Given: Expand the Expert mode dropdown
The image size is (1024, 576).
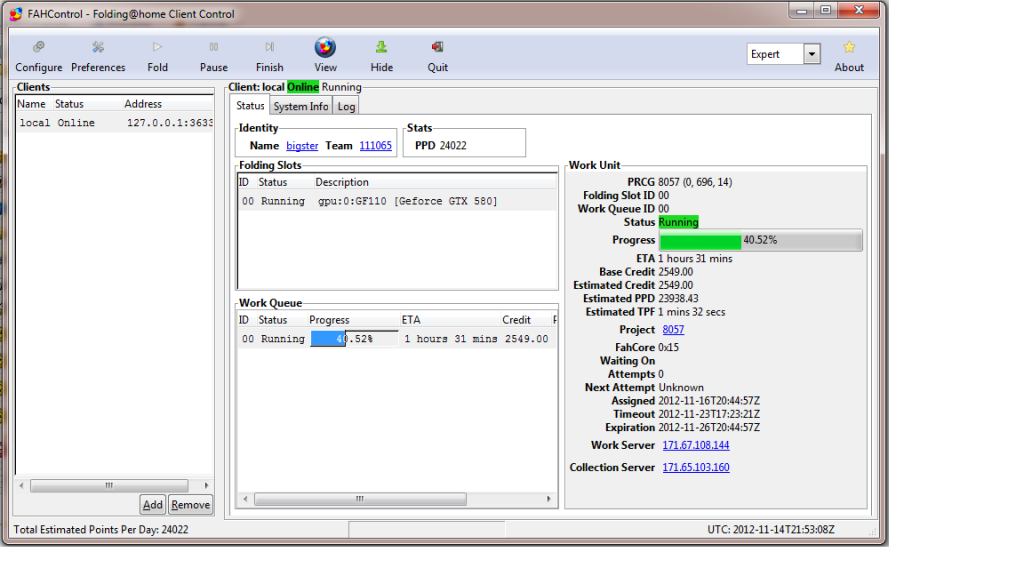Looking at the screenshot, I should pos(811,54).
